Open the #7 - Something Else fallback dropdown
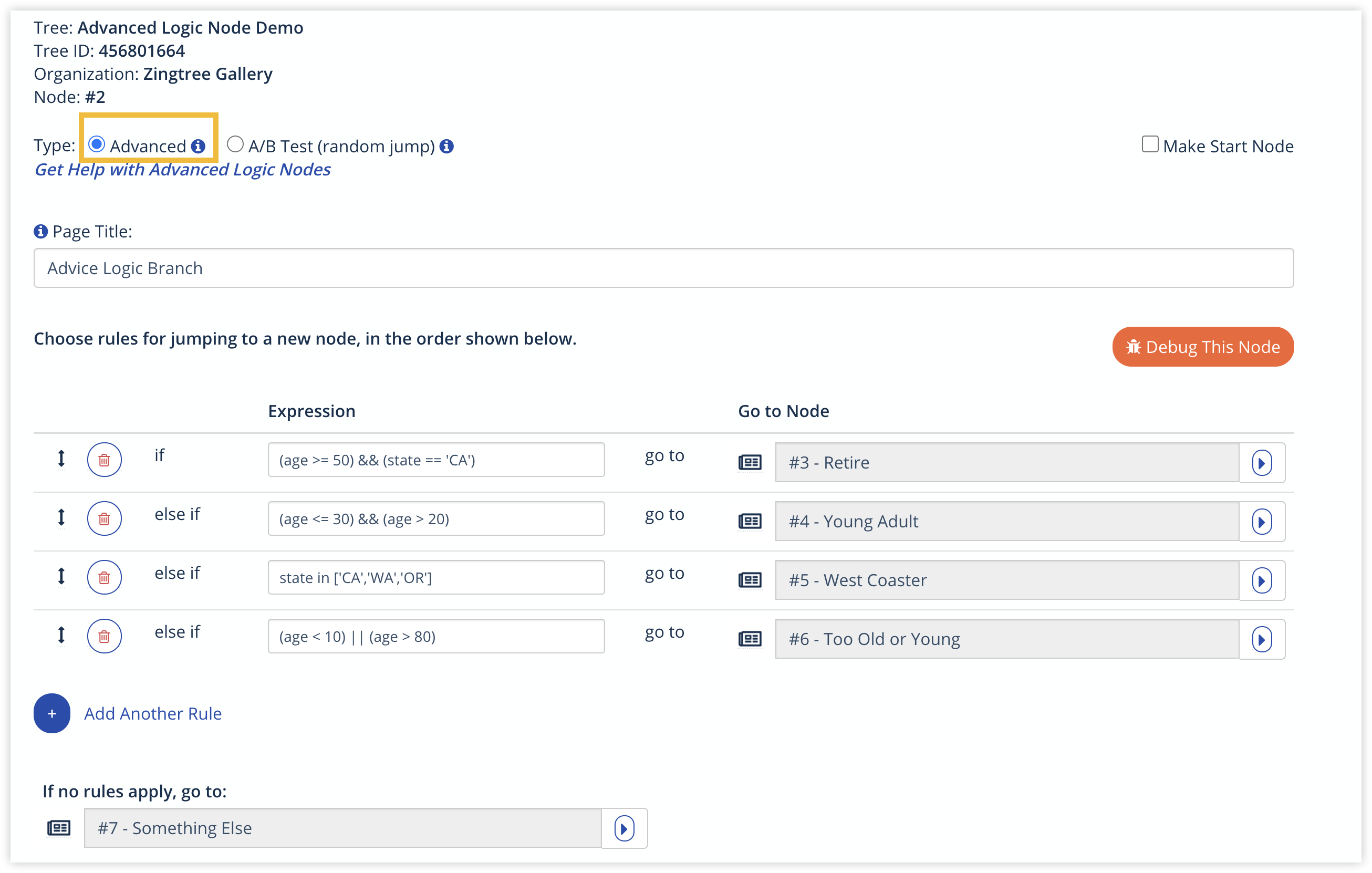 [x=342, y=828]
